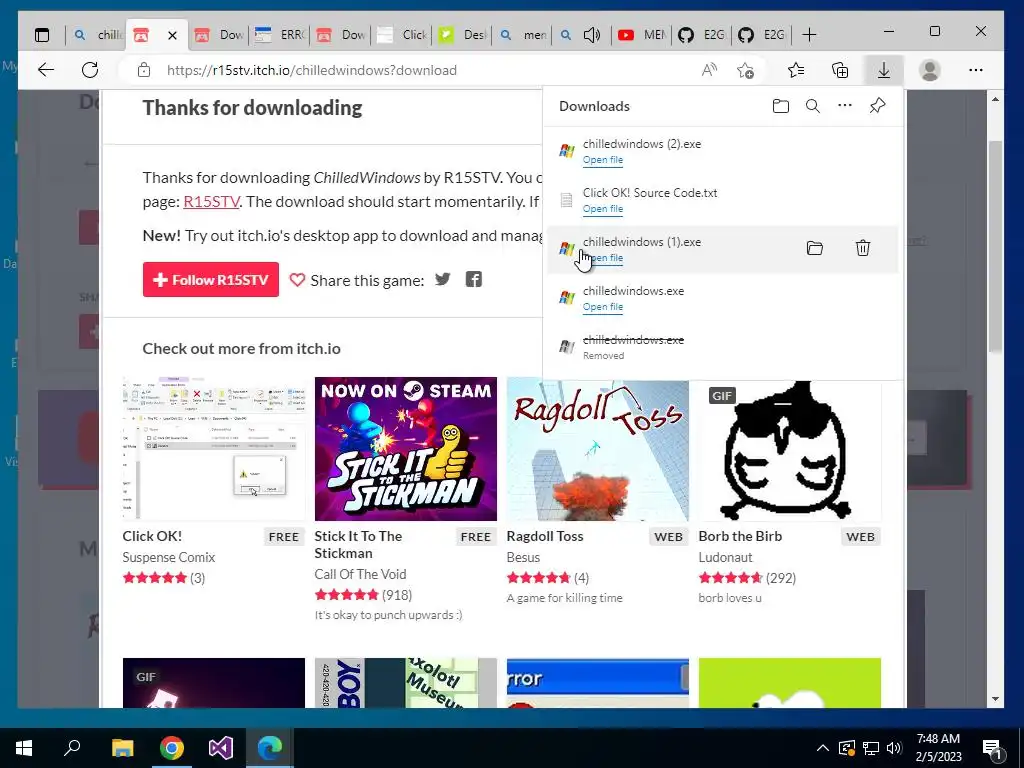Viewport: 1024px width, 768px height.
Task: Switch to the Click tab
Action: [x=402, y=35]
